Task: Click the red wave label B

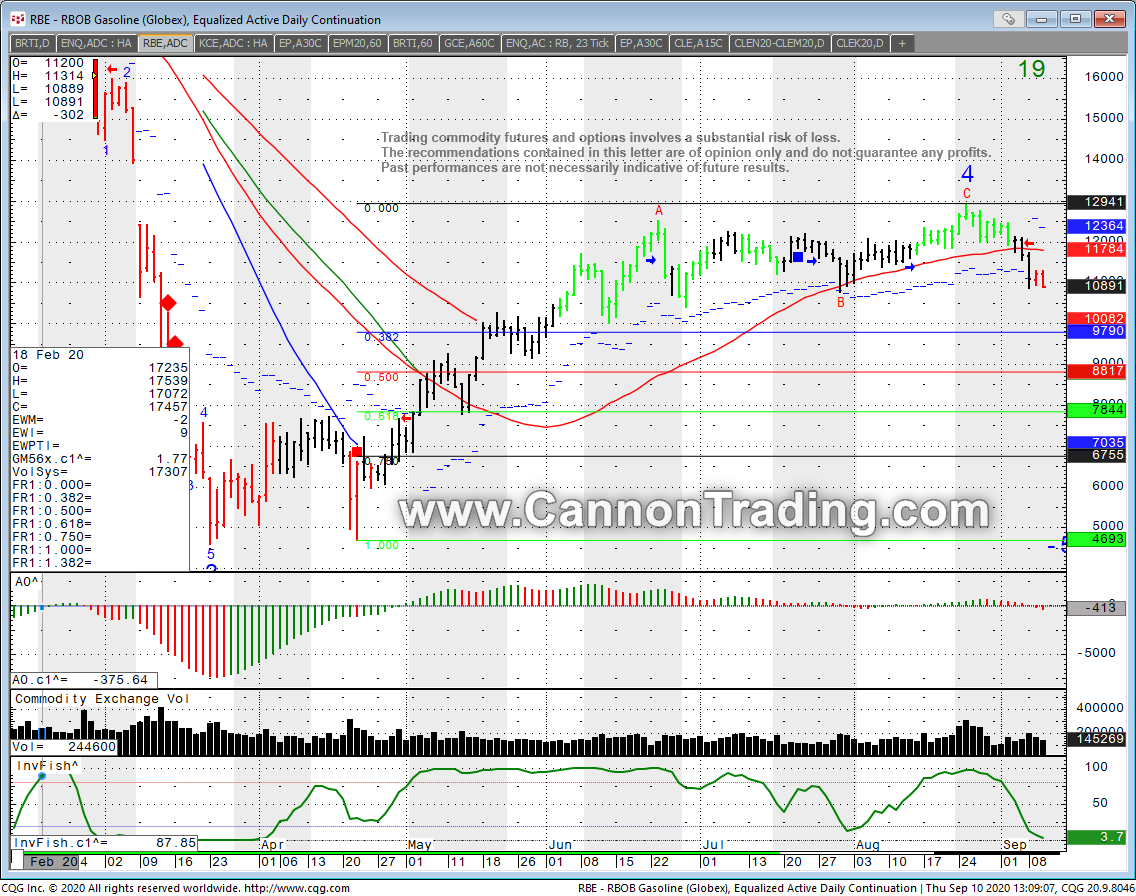Action: [x=840, y=303]
